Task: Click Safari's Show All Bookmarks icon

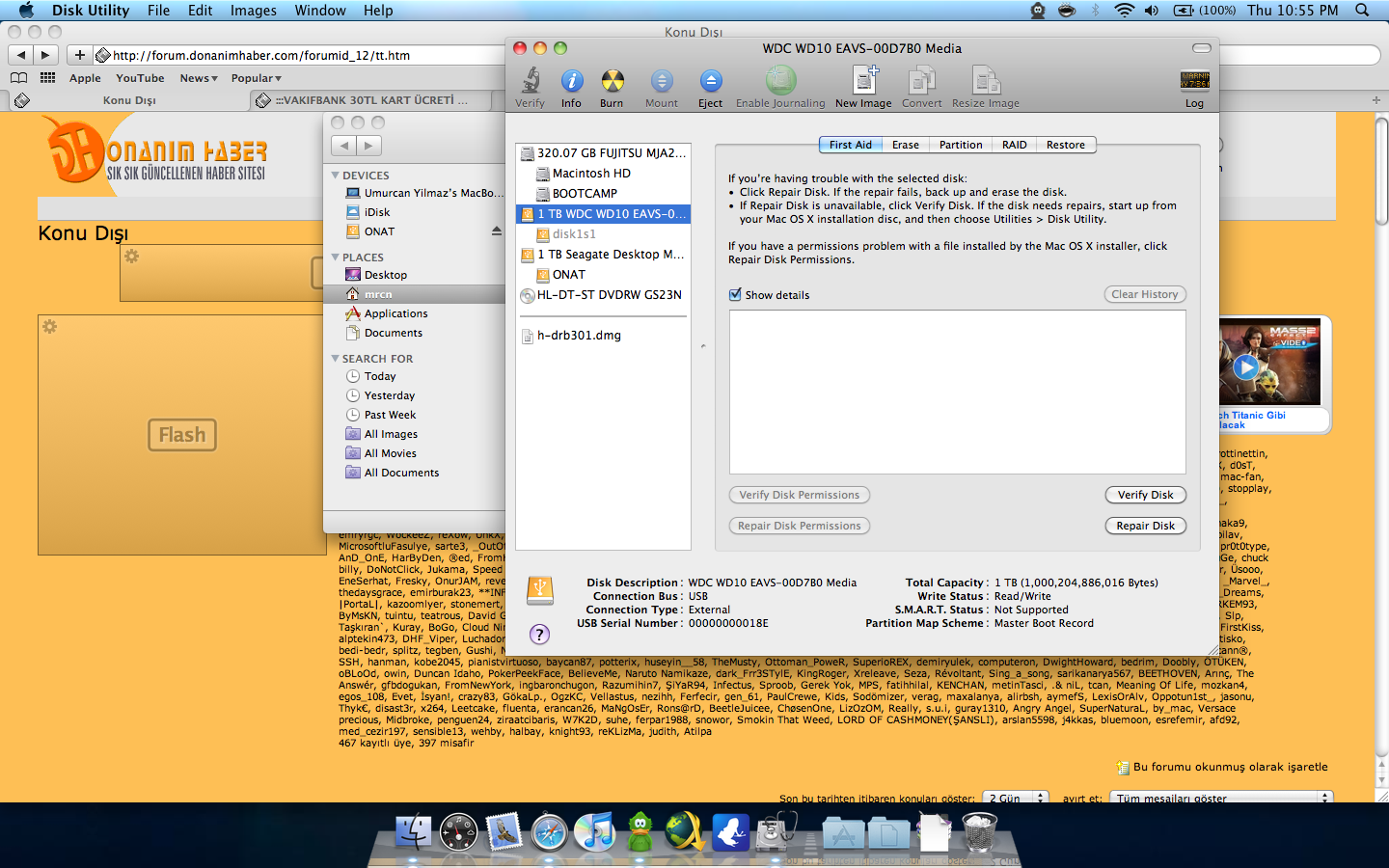Action: 19,78
